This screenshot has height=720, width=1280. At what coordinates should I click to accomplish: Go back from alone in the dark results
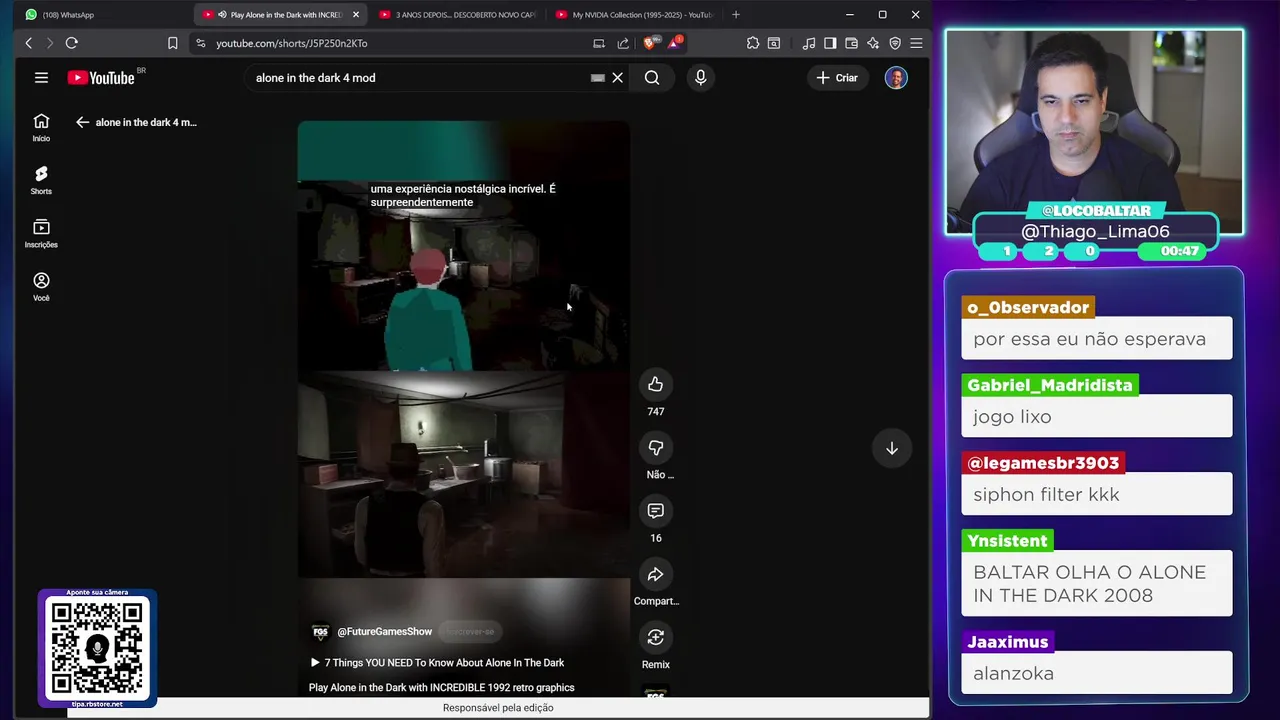coord(82,122)
